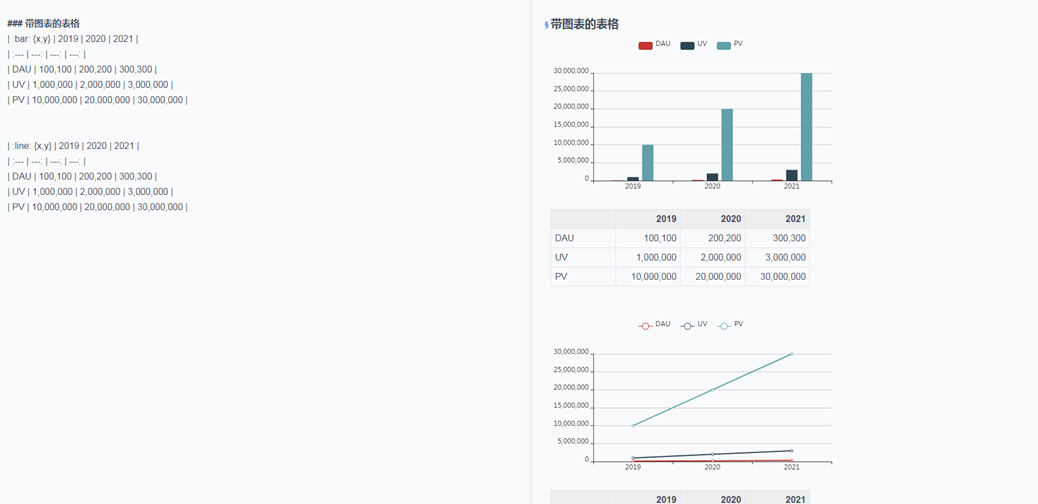
Task: Click the PV bar for 2020 in bar chart
Action: (x=727, y=145)
